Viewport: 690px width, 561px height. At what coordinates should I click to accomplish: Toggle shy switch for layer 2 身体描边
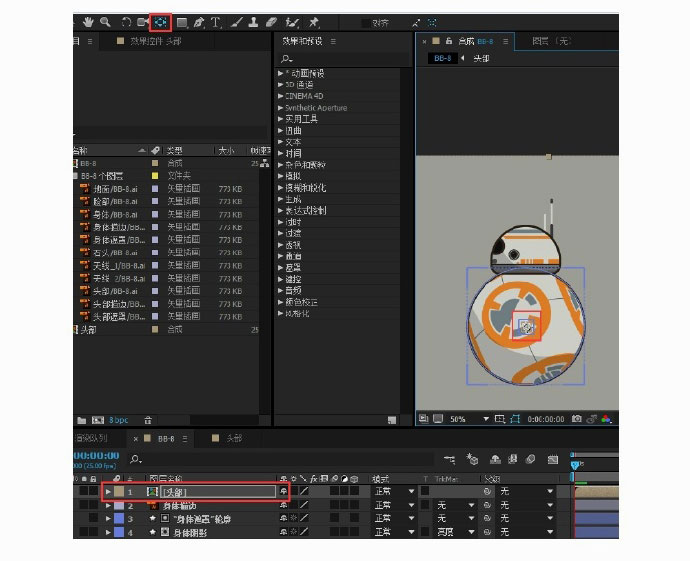[283, 506]
